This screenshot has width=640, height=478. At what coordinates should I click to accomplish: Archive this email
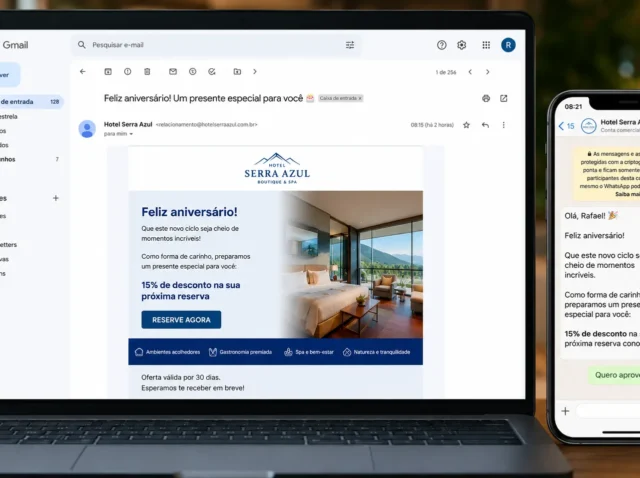tap(108, 71)
